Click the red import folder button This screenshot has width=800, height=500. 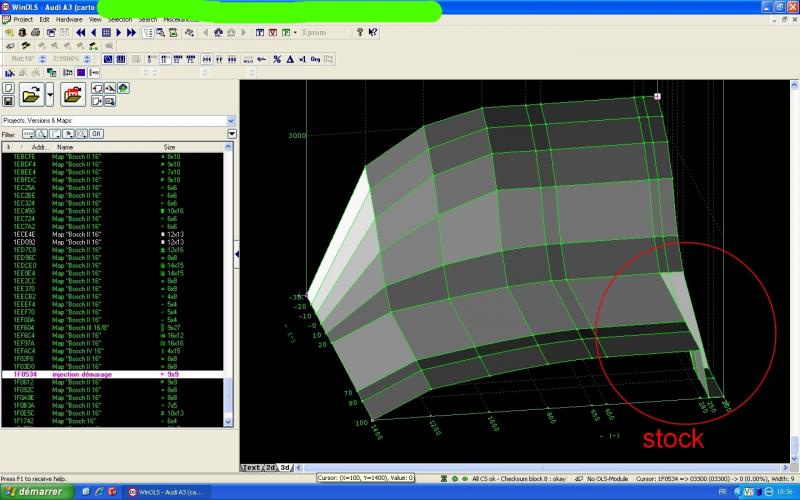(x=73, y=94)
